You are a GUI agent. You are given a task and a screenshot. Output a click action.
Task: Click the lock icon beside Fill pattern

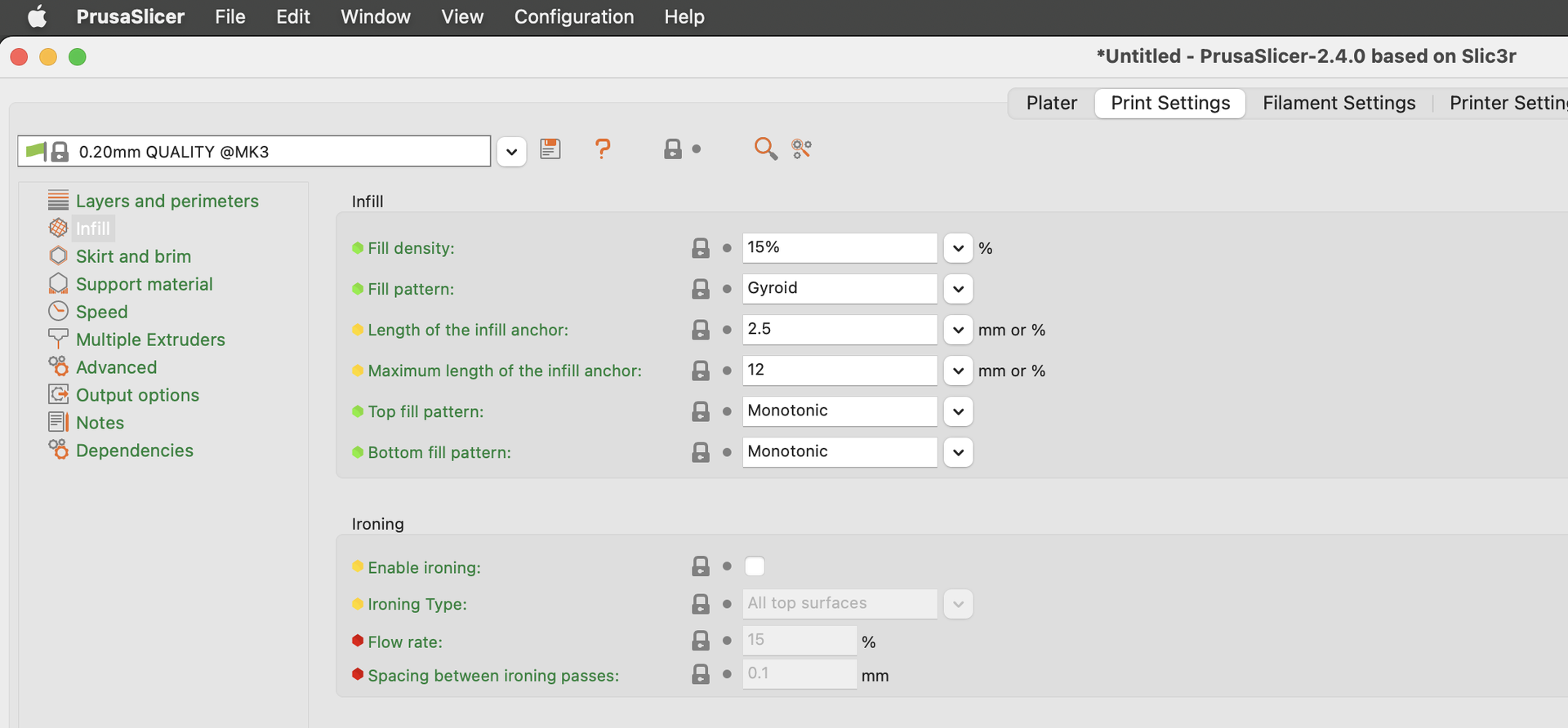pos(701,289)
